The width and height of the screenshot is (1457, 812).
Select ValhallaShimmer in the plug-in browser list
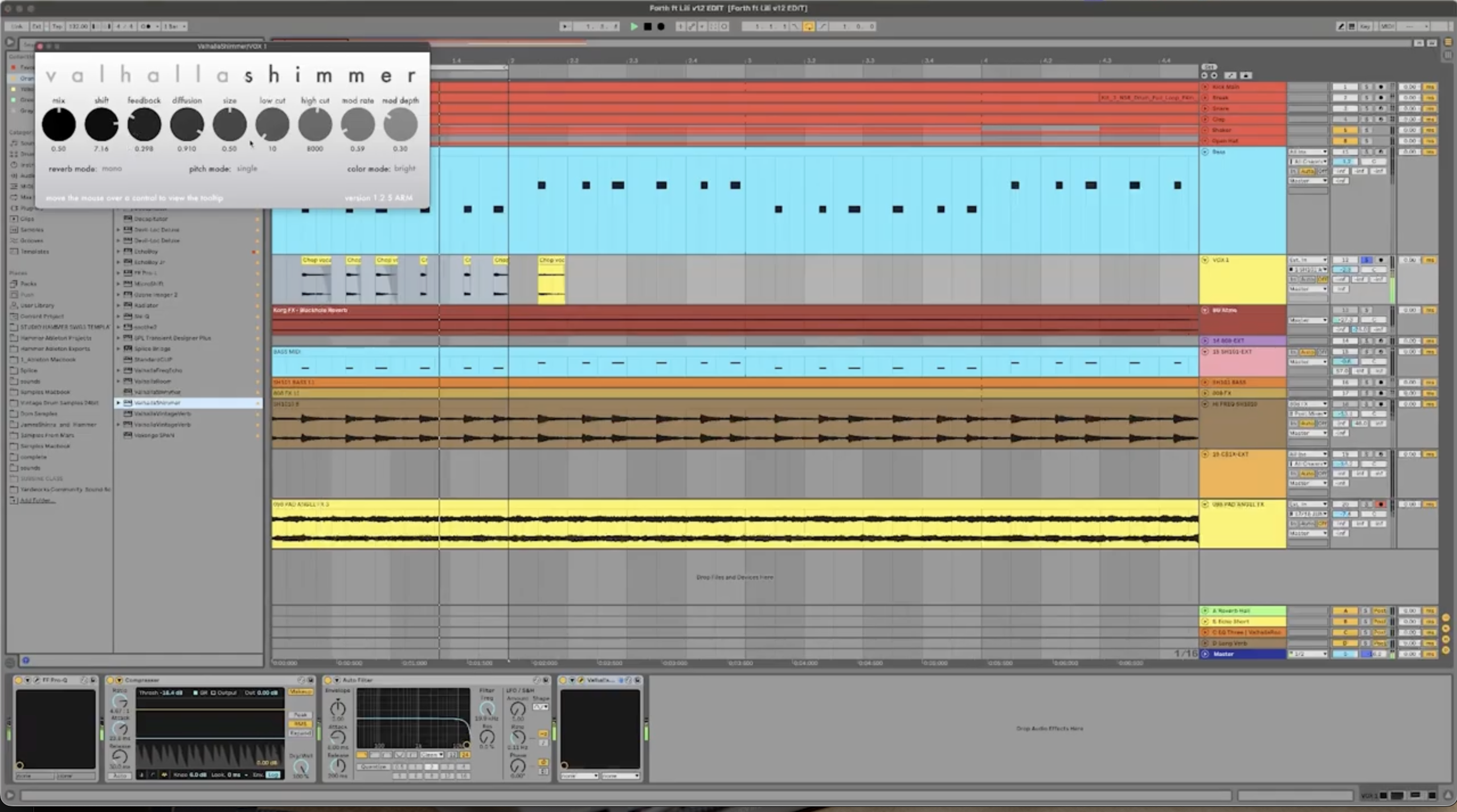[x=158, y=403]
